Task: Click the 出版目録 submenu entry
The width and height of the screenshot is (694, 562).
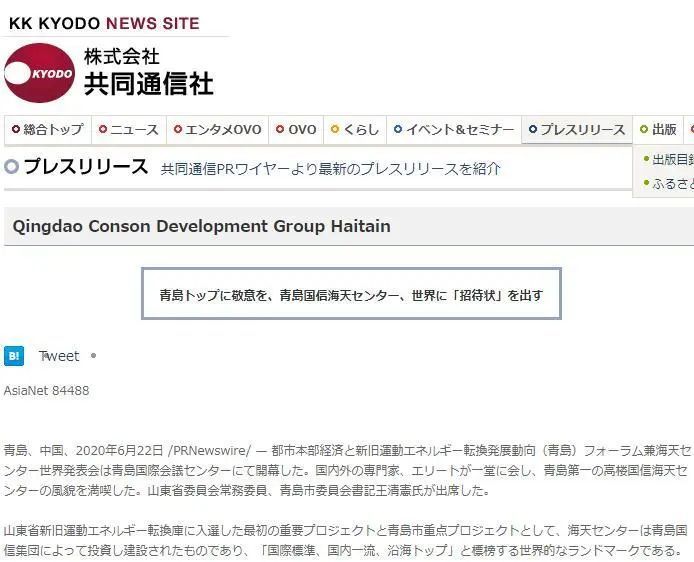Action: click(x=669, y=159)
